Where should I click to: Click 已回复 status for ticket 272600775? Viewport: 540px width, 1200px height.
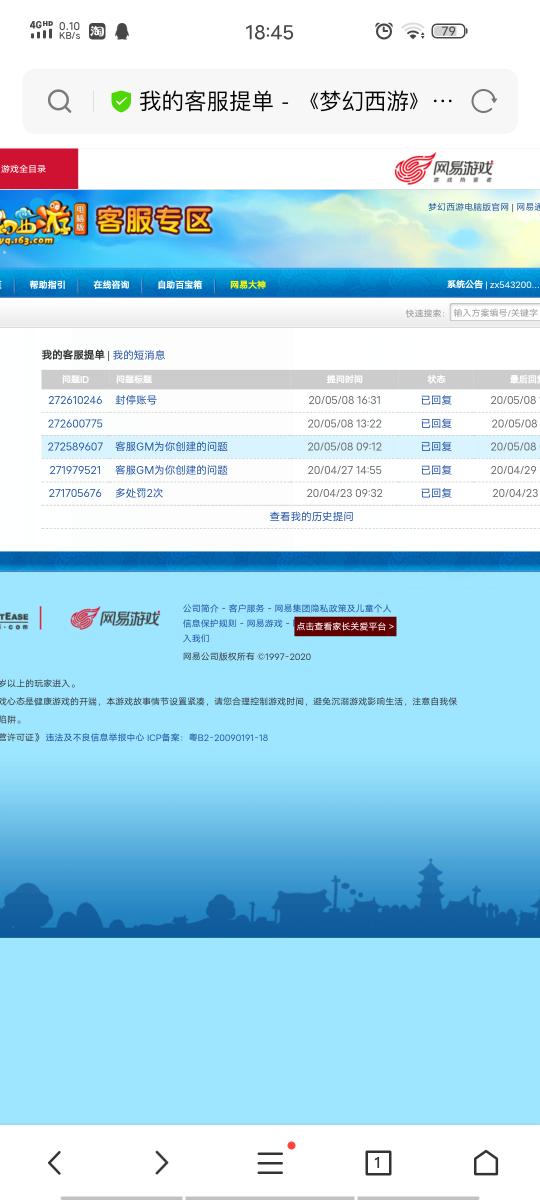click(x=436, y=424)
